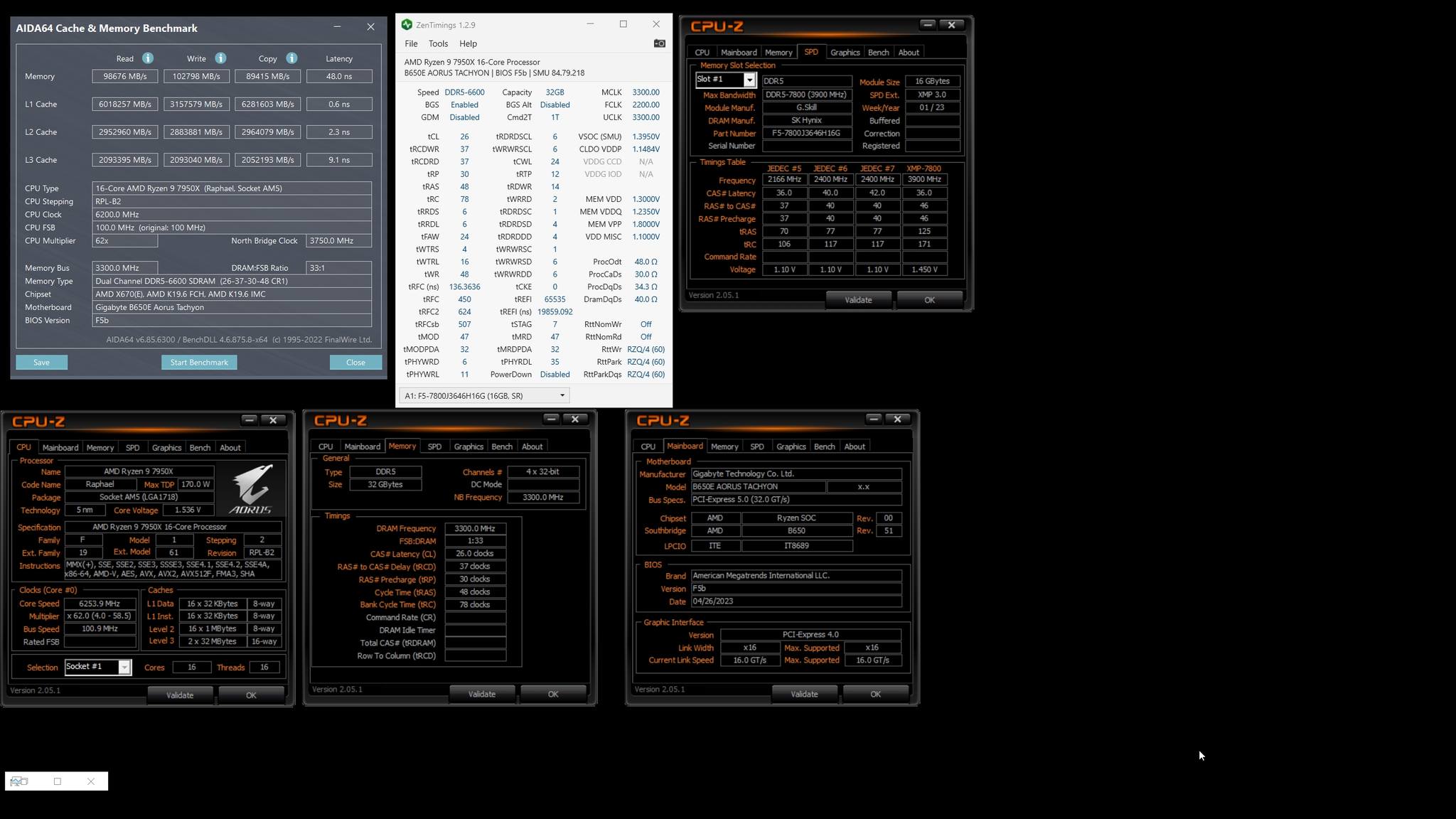Image resolution: width=1456 pixels, height=819 pixels.
Task: Click the PowerDown Disabled value in ZenTimings
Action: (555, 375)
